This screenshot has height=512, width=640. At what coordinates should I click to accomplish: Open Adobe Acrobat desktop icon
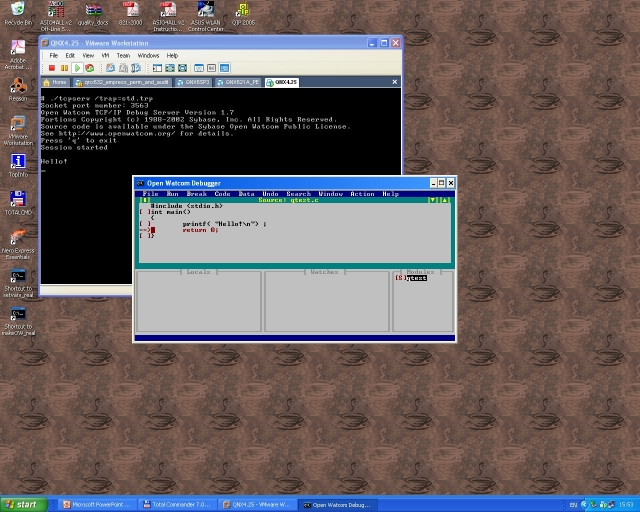[18, 50]
